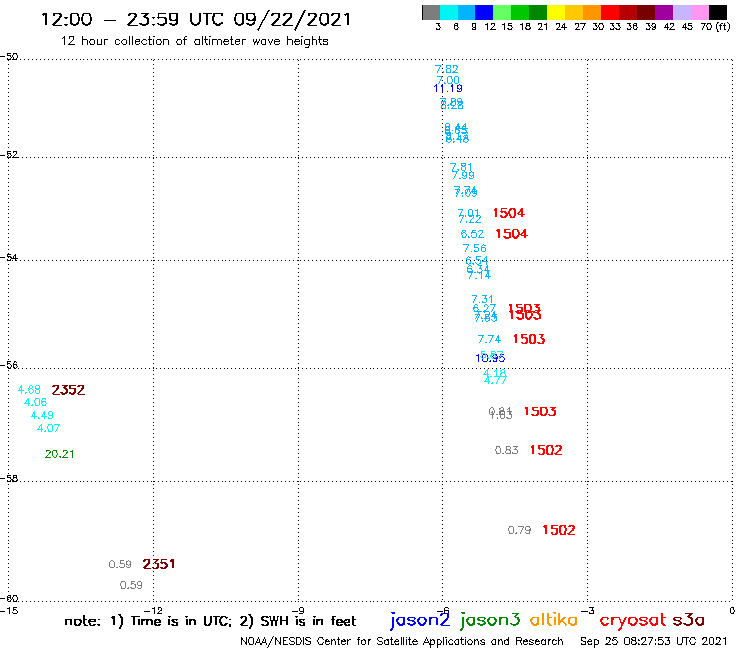Click the dark red 2352 time label
The width and height of the screenshot is (740, 650).
coord(68,390)
